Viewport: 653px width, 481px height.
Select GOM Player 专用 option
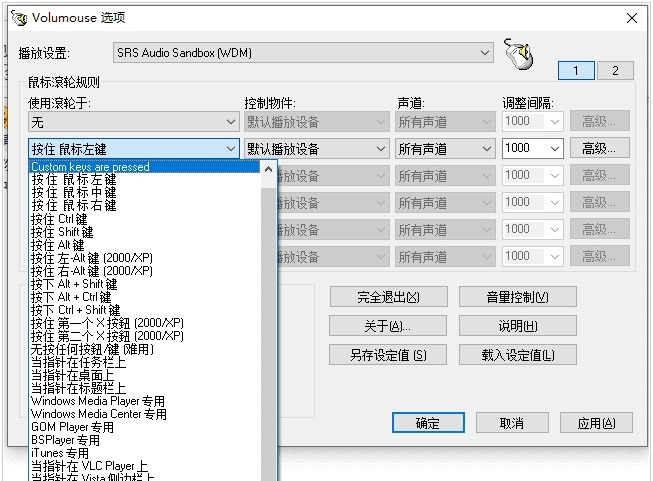coord(145,427)
